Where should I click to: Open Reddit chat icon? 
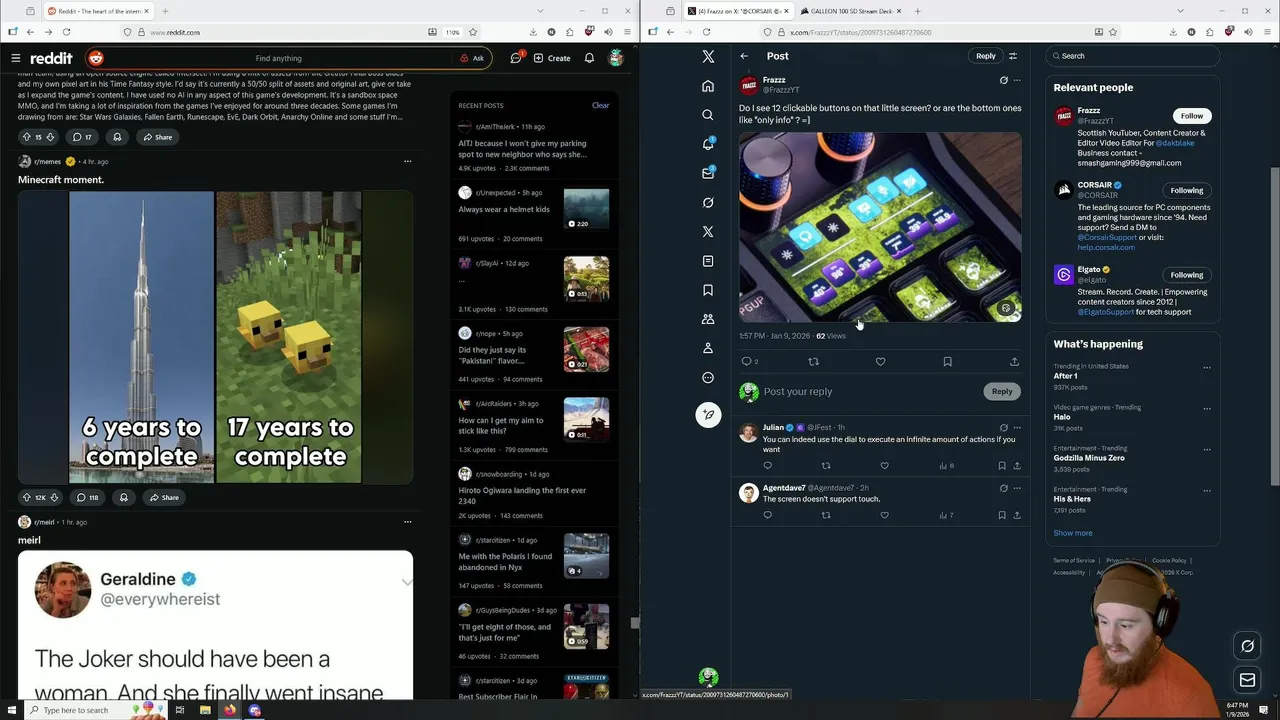(x=516, y=58)
